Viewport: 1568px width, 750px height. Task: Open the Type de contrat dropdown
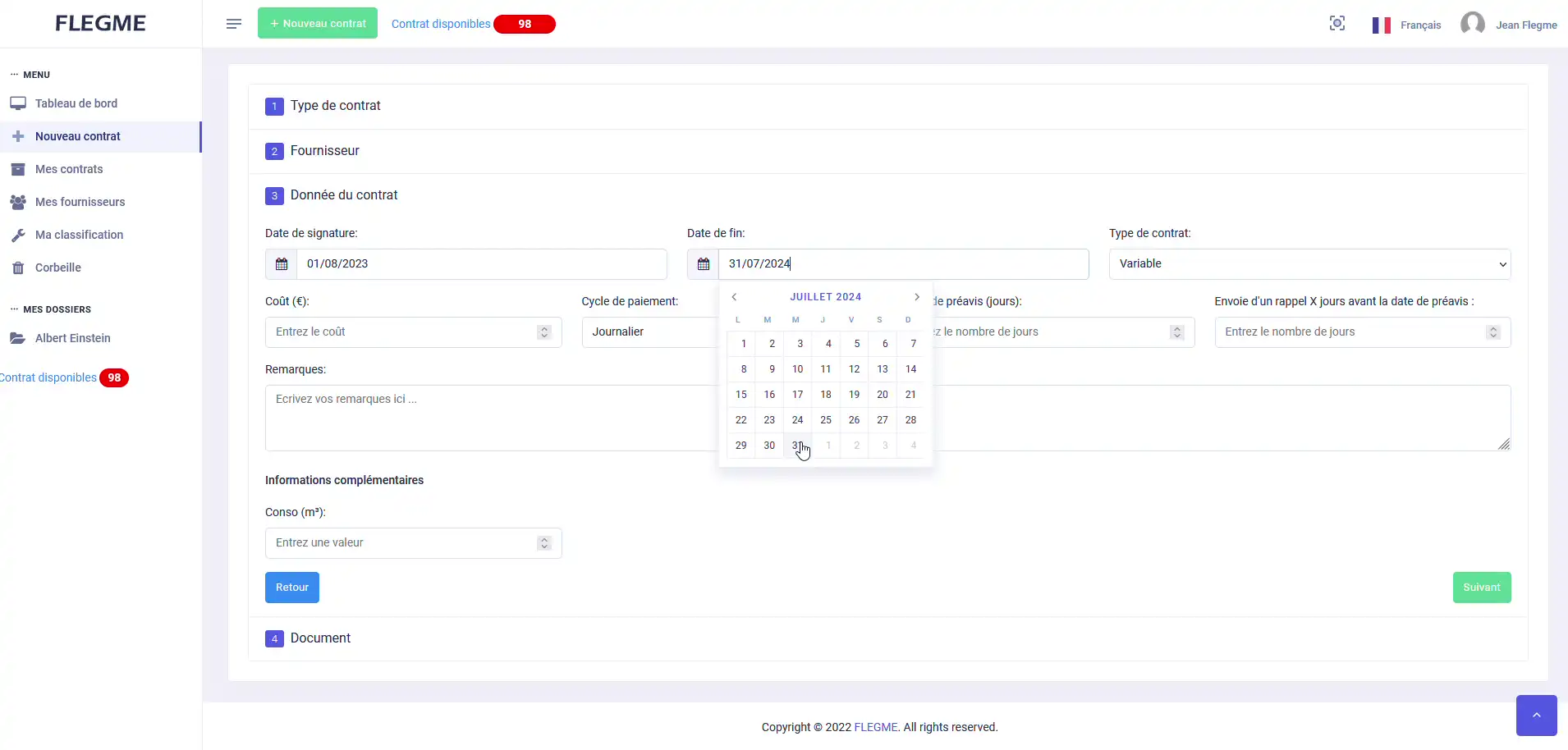point(1309,264)
